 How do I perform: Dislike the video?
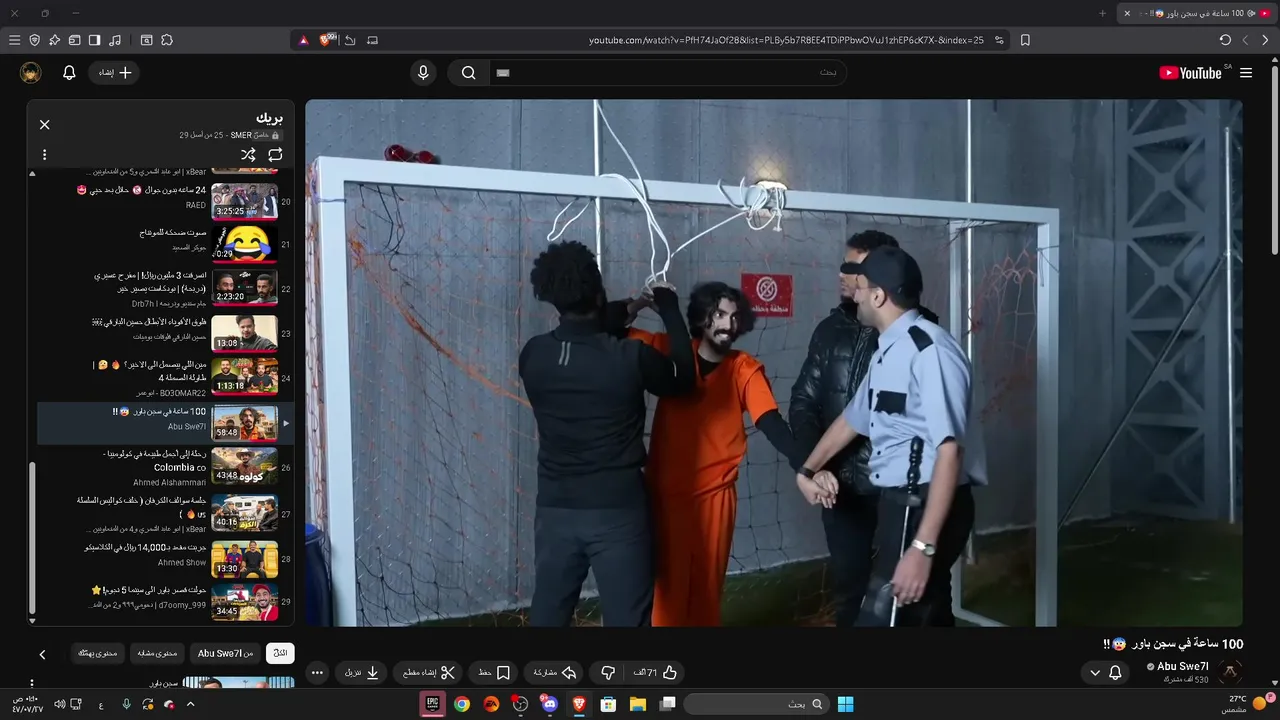(x=608, y=673)
